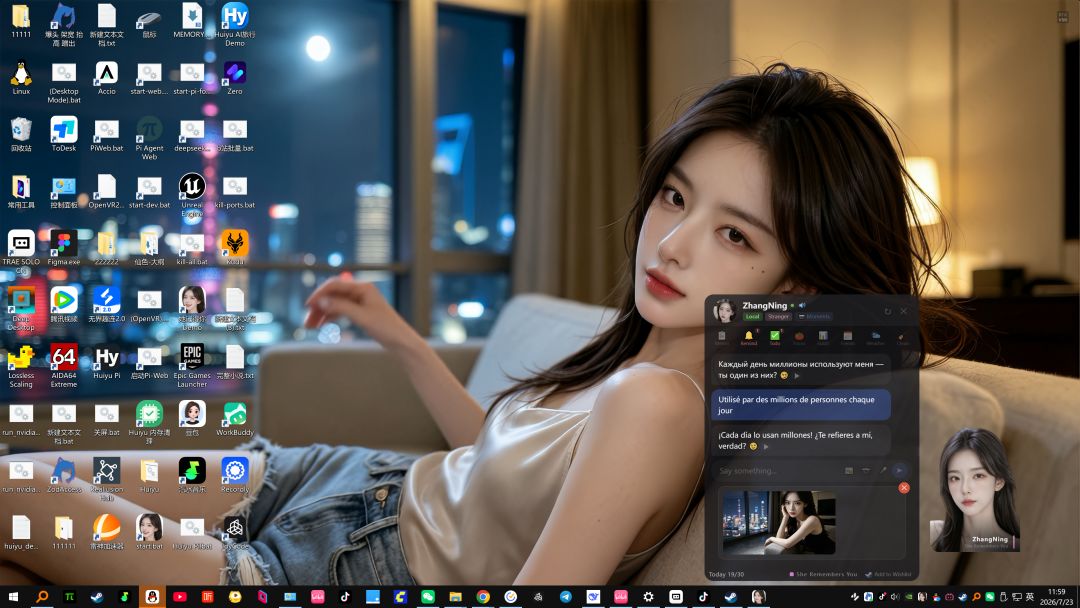Open Telegram from the taskbar
The width and height of the screenshot is (1080, 608).
coord(565,597)
